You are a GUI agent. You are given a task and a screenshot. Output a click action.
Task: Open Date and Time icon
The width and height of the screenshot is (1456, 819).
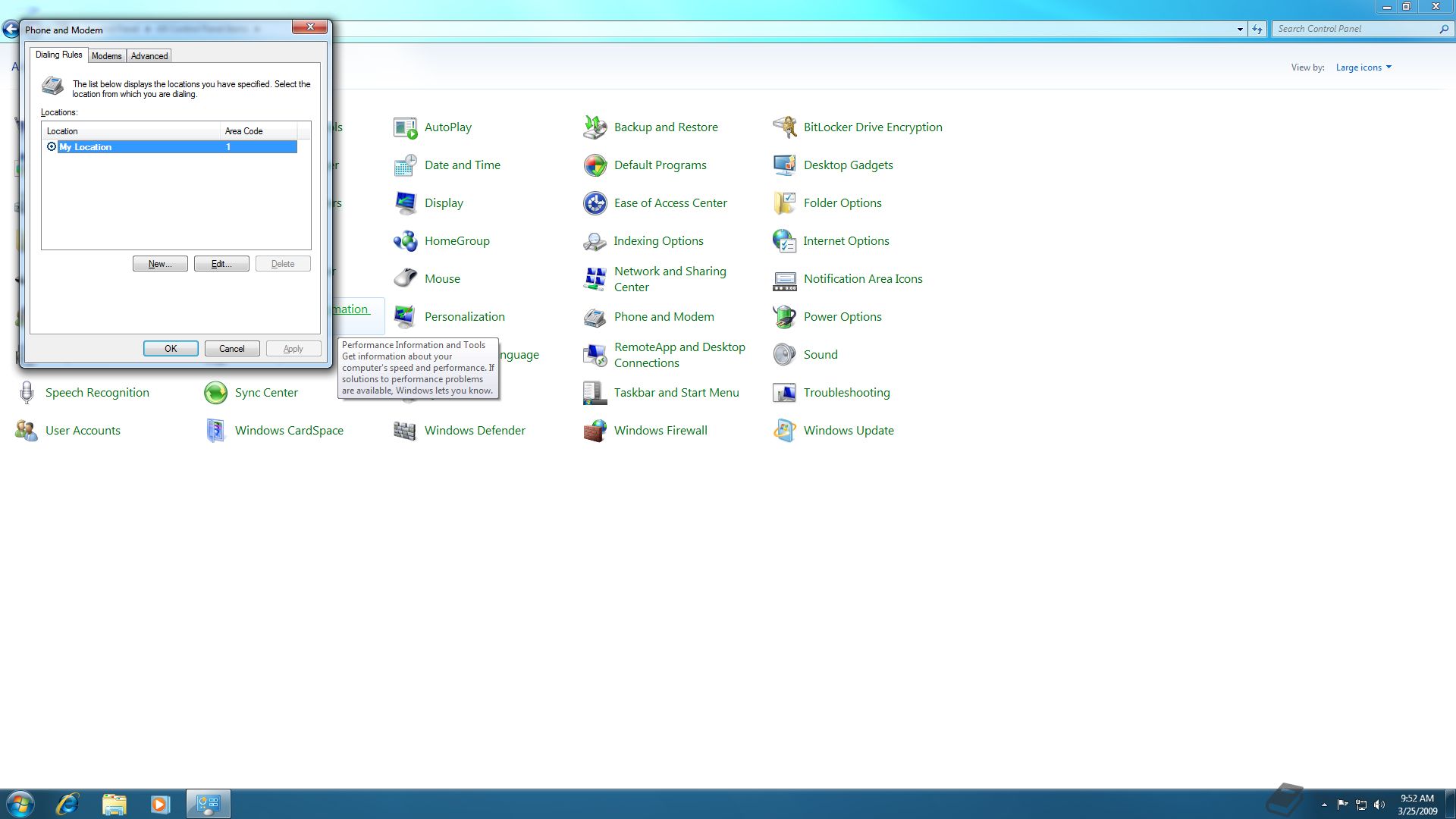[x=405, y=165]
